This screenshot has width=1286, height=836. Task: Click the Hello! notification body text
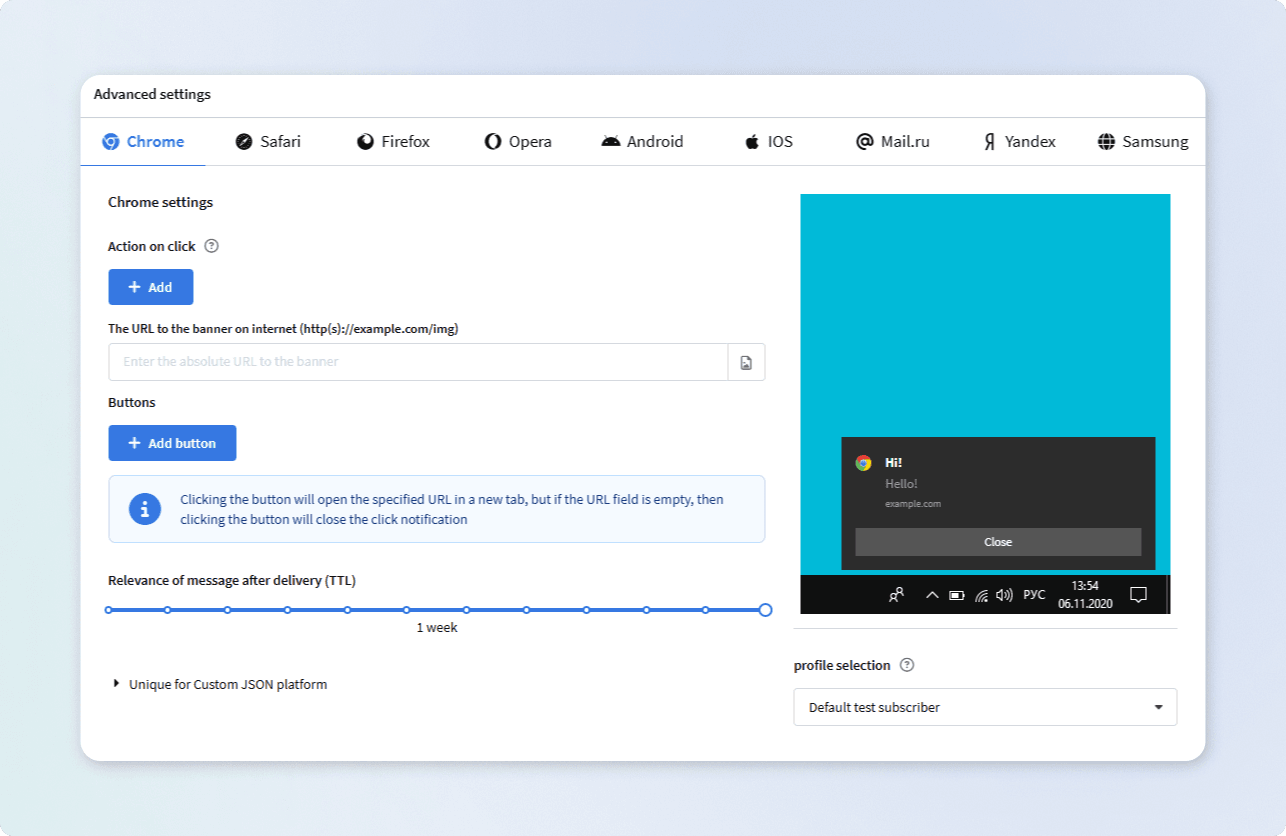(901, 484)
